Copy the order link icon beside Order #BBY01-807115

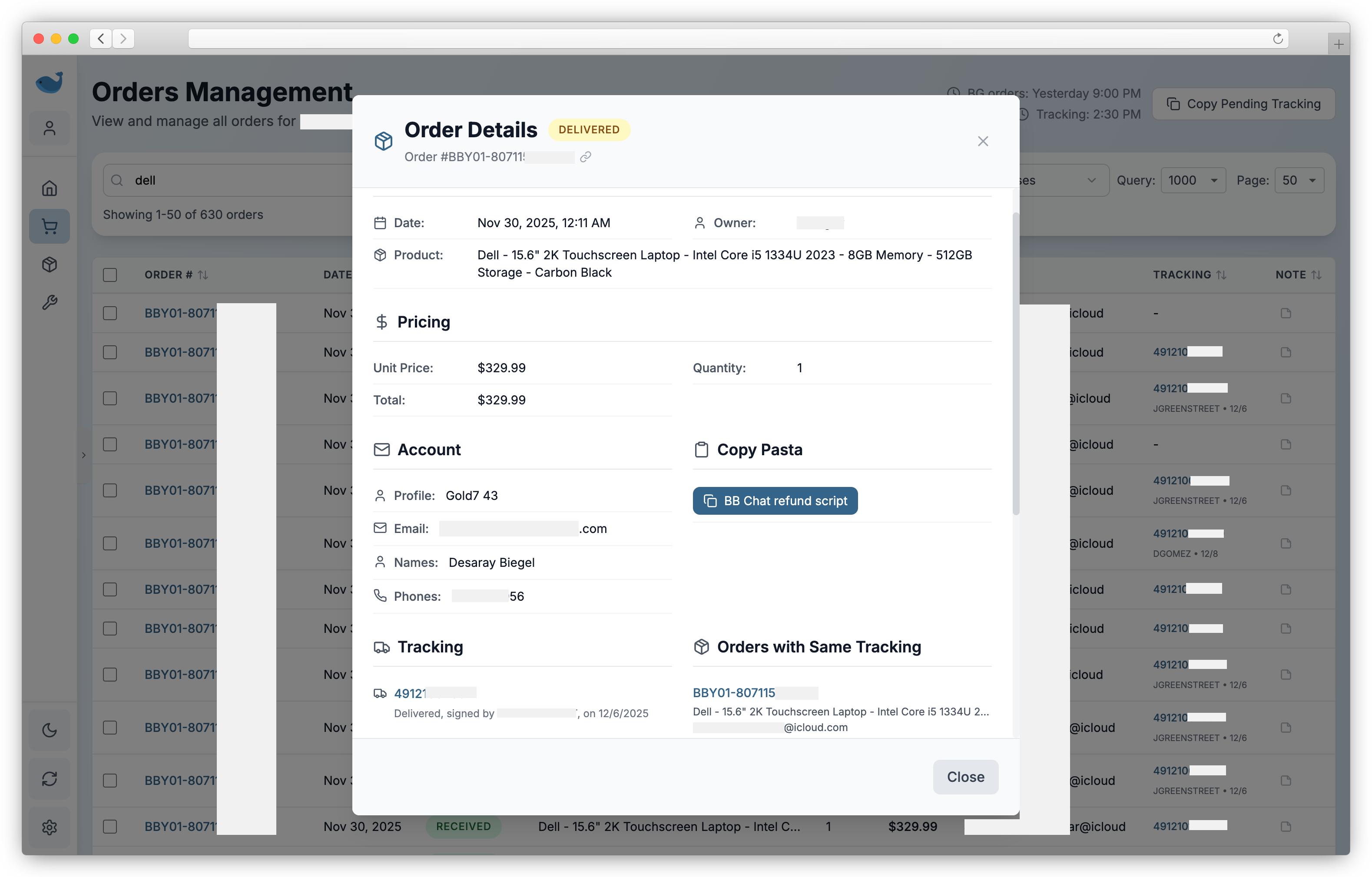click(586, 157)
